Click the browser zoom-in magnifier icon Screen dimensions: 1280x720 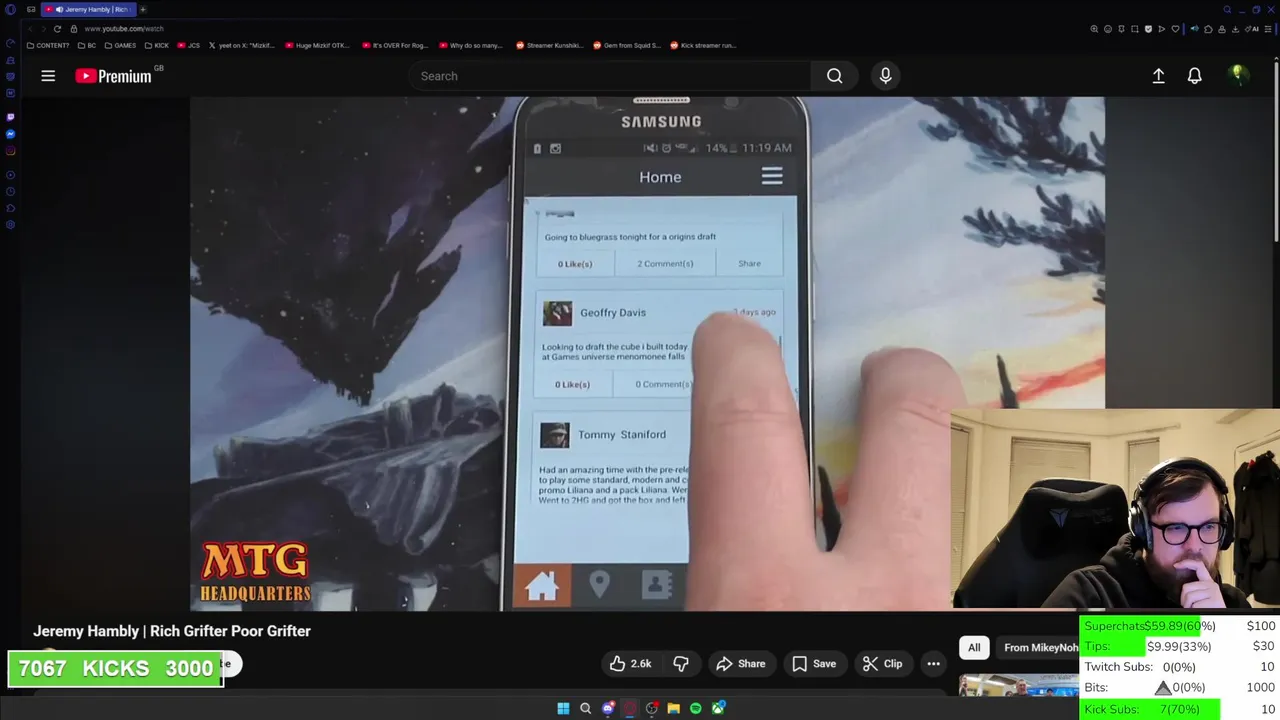[1094, 29]
